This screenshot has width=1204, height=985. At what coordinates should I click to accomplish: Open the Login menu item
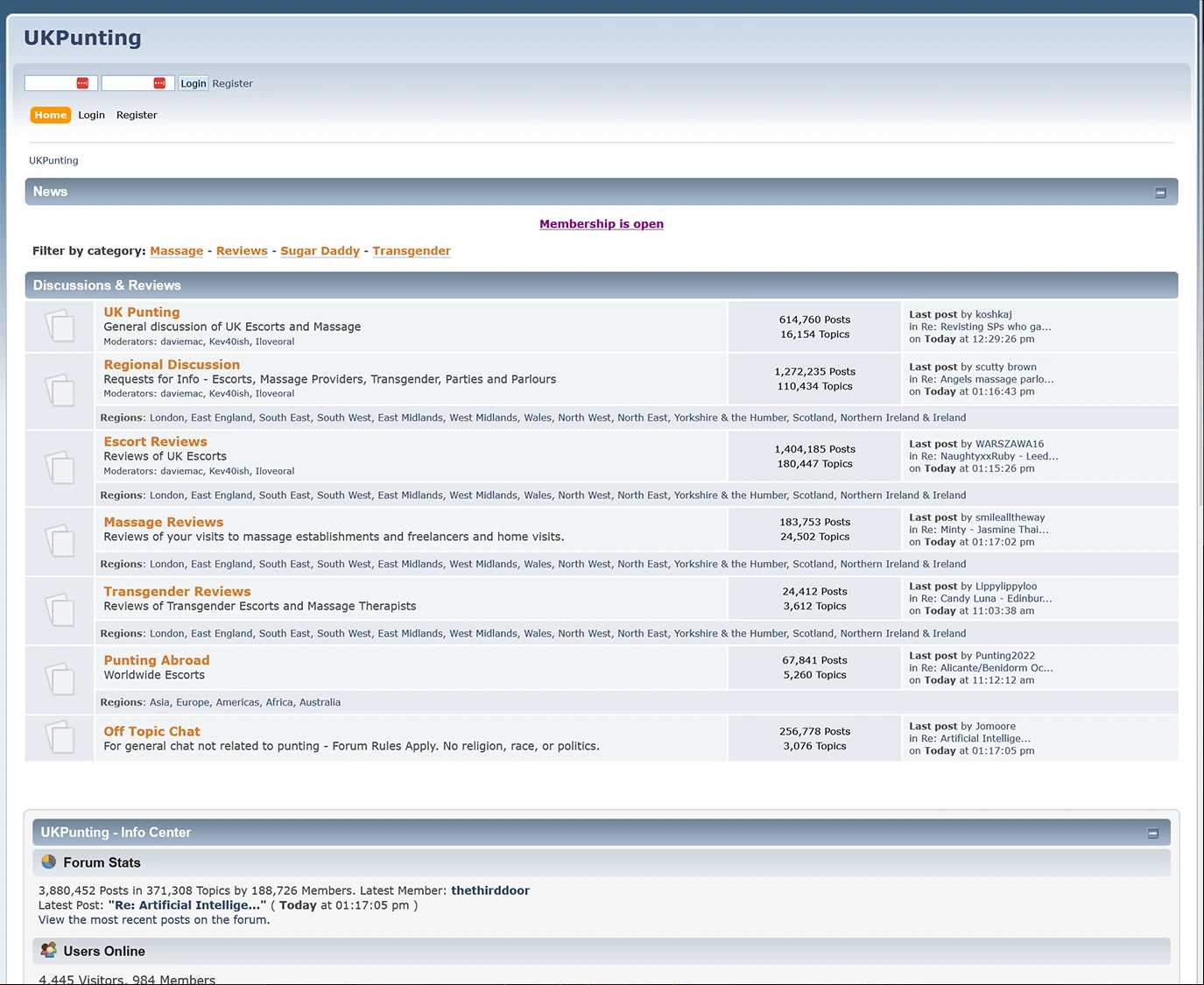[x=91, y=115]
